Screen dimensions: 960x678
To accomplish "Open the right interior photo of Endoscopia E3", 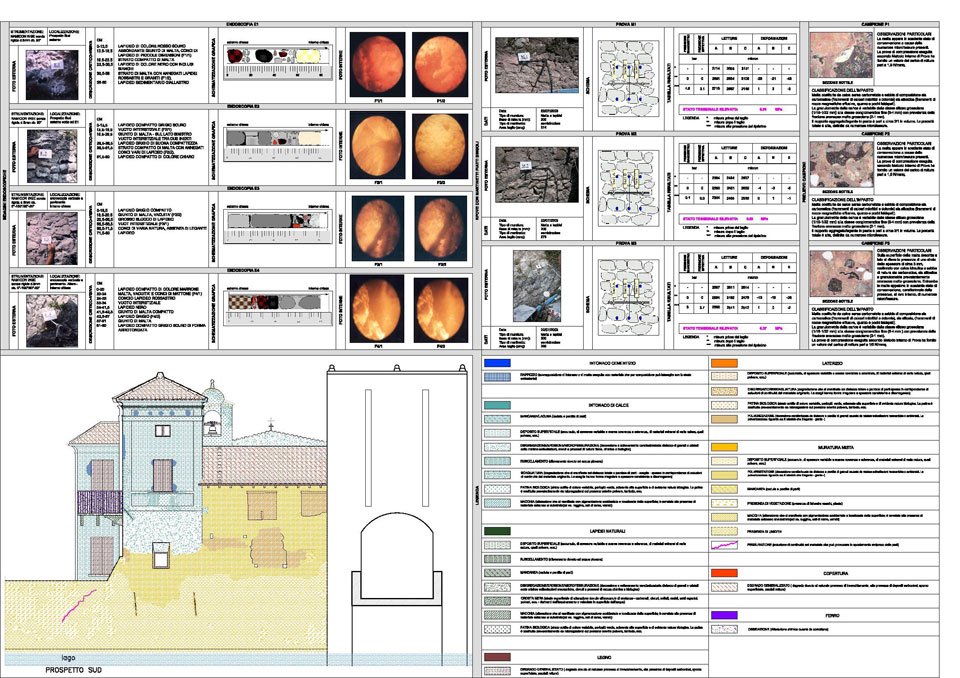I will 440,228.
